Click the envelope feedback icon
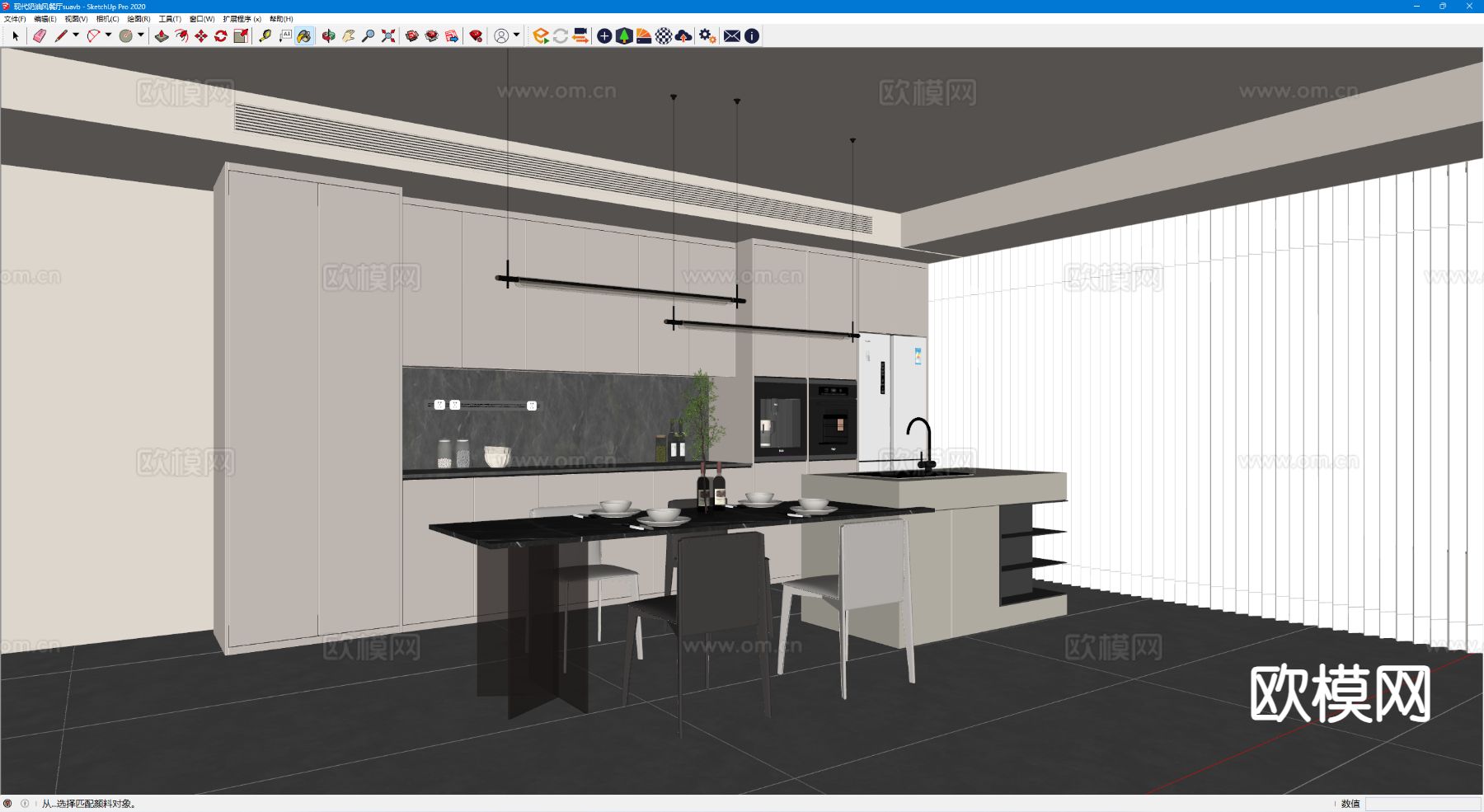 [732, 36]
